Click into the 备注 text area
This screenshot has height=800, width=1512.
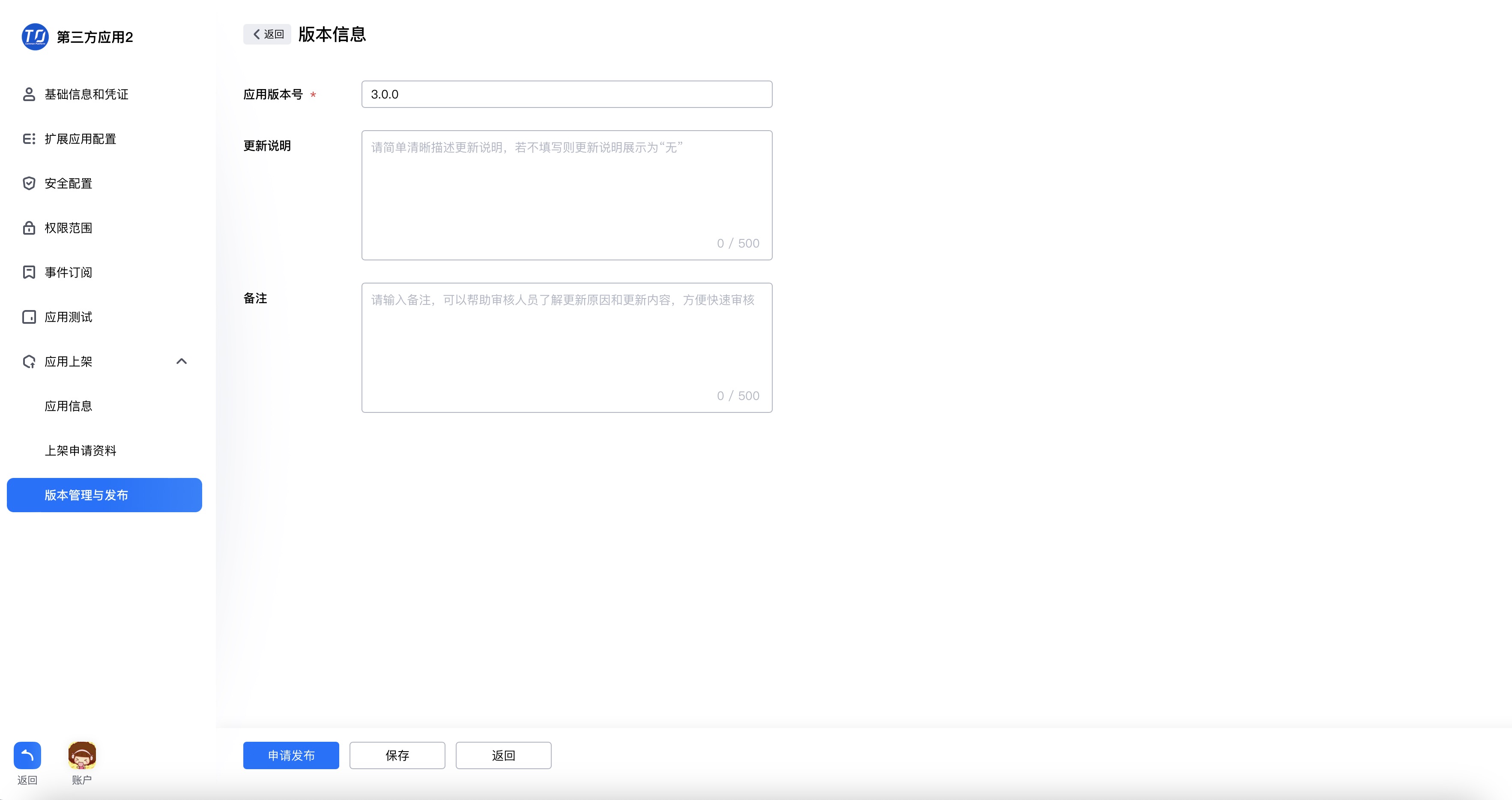coord(567,348)
